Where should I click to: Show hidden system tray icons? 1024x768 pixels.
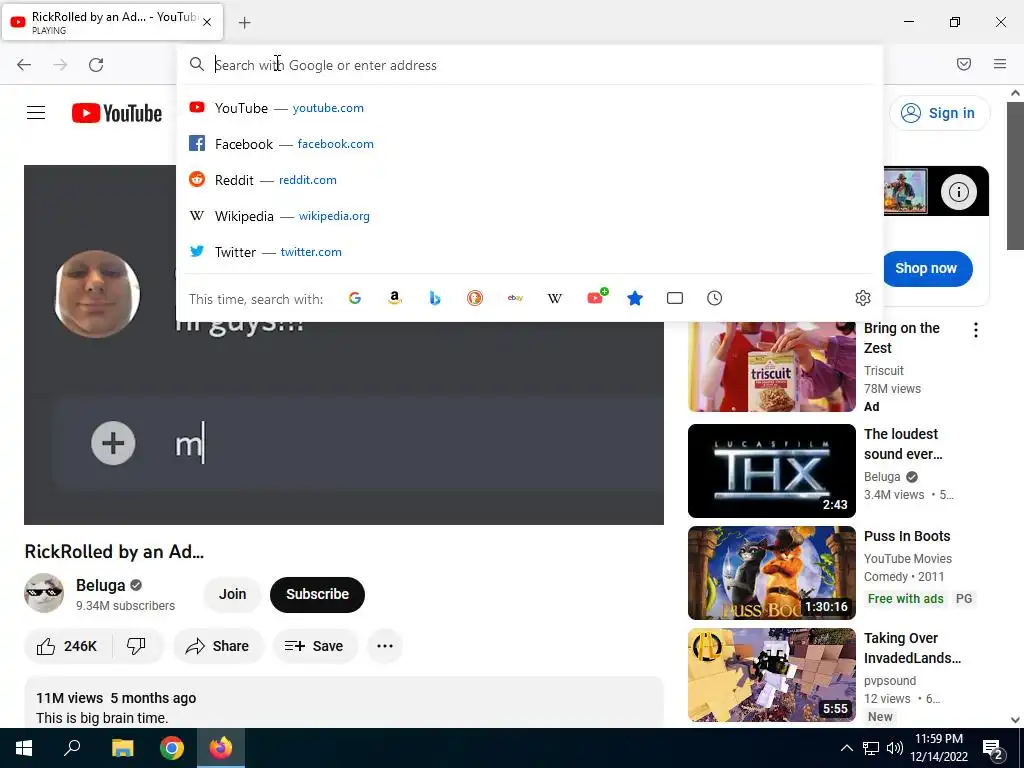point(846,748)
